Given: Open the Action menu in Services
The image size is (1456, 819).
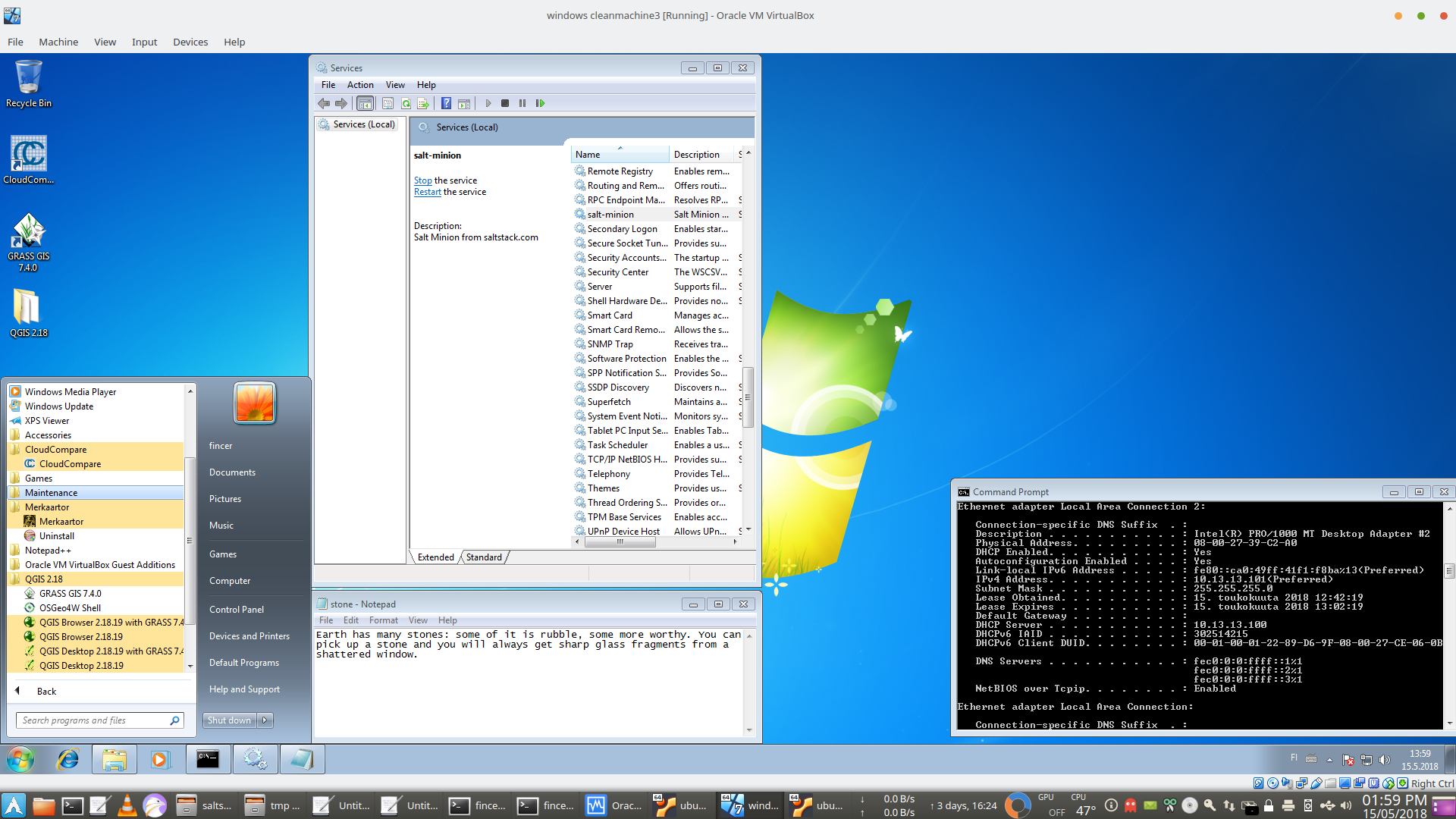Looking at the screenshot, I should click(360, 85).
